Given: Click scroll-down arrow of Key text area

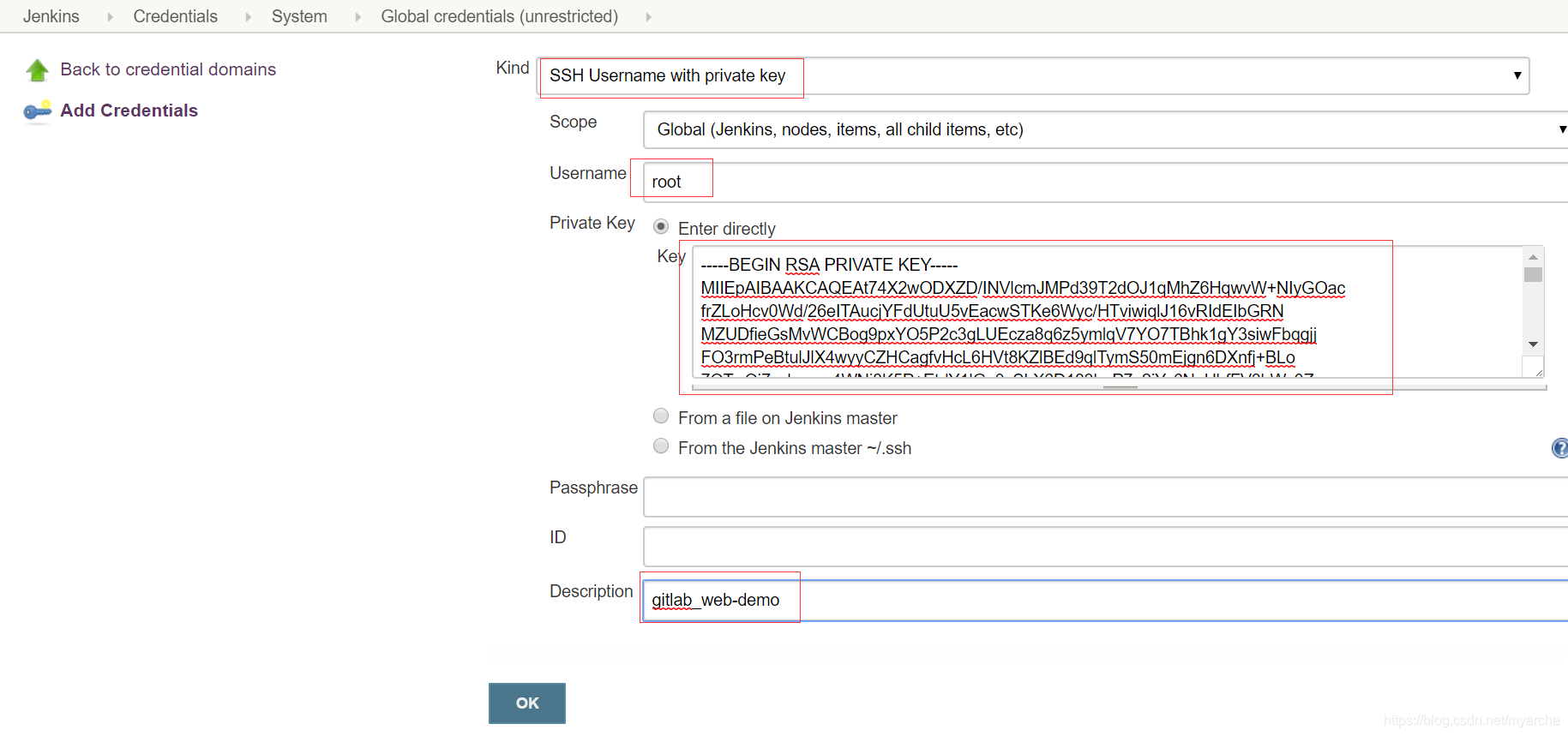Looking at the screenshot, I should pyautogui.click(x=1533, y=344).
